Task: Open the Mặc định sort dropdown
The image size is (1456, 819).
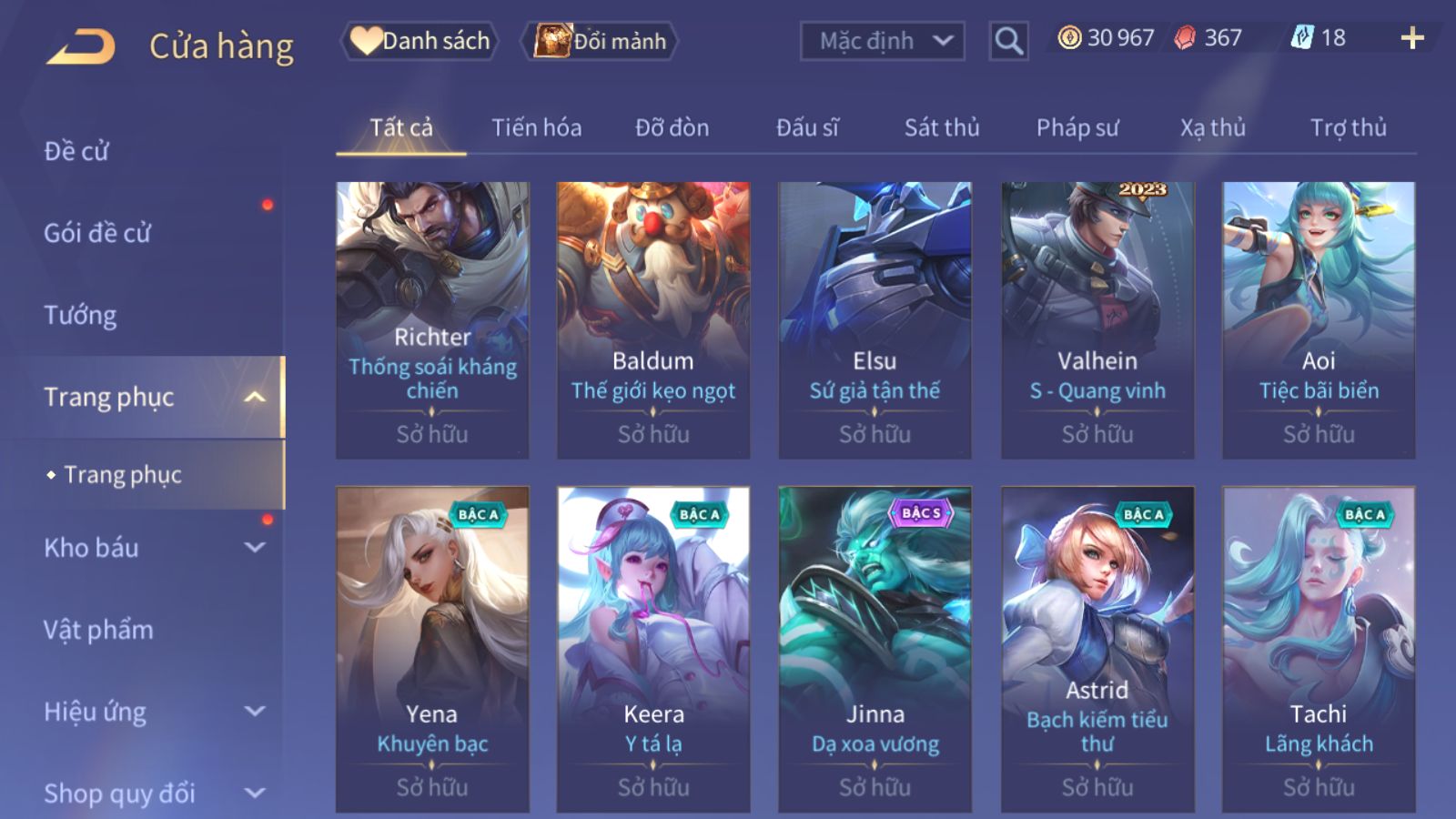Action: 882,41
